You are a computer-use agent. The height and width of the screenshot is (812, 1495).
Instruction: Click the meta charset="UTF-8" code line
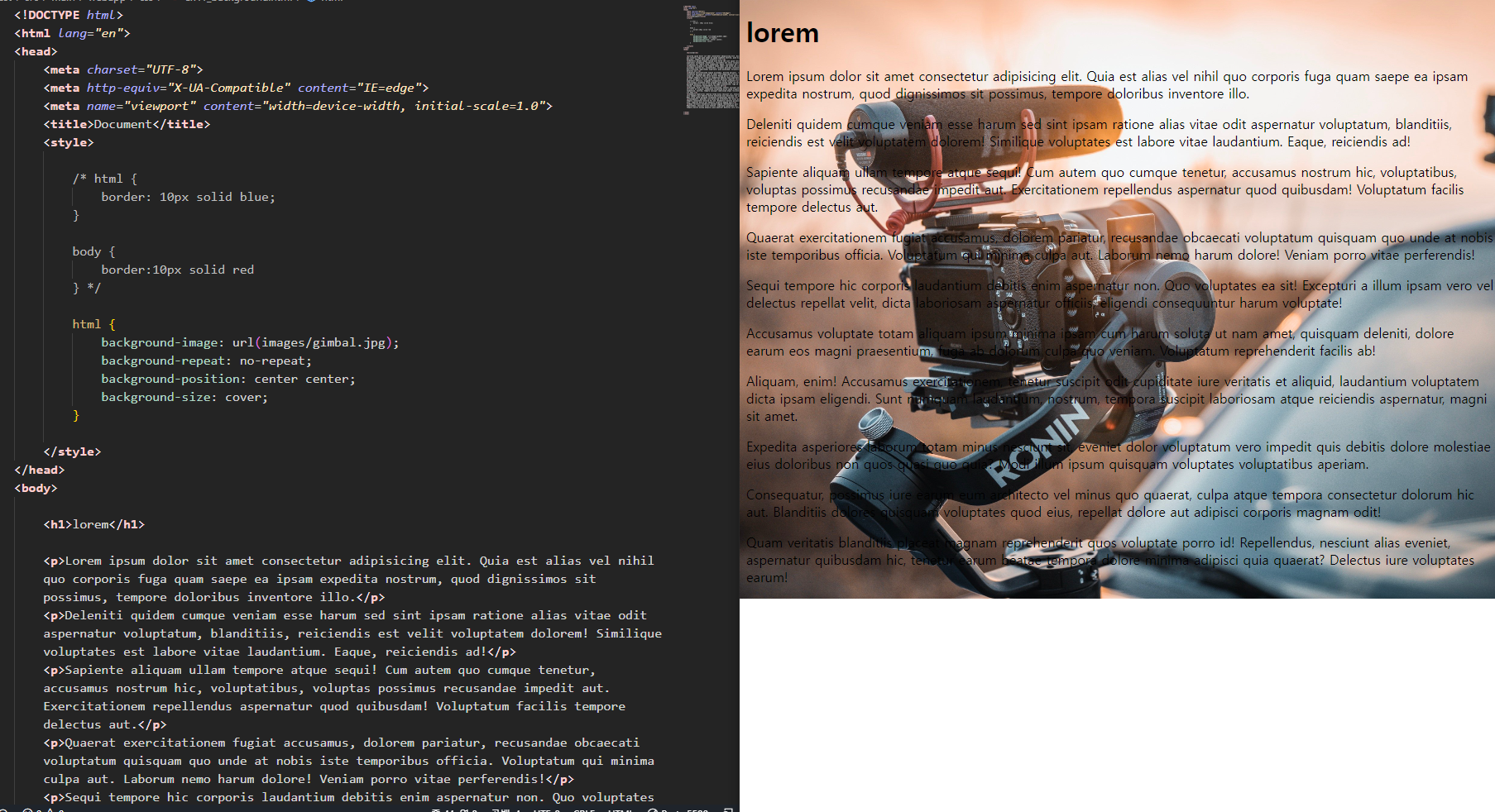tap(123, 69)
